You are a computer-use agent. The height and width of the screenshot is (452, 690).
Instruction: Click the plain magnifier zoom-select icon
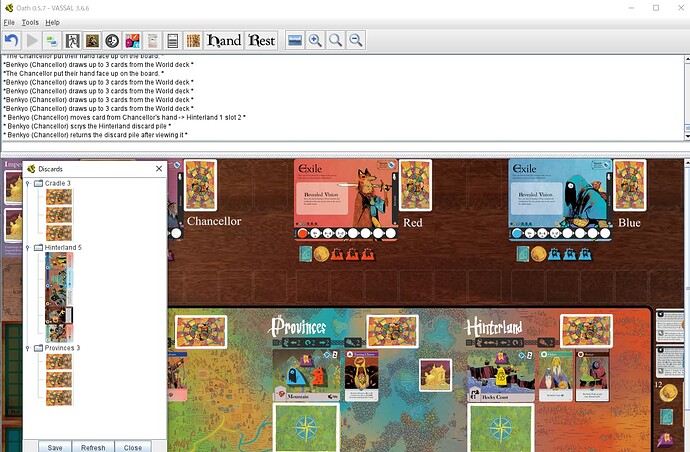coord(335,41)
